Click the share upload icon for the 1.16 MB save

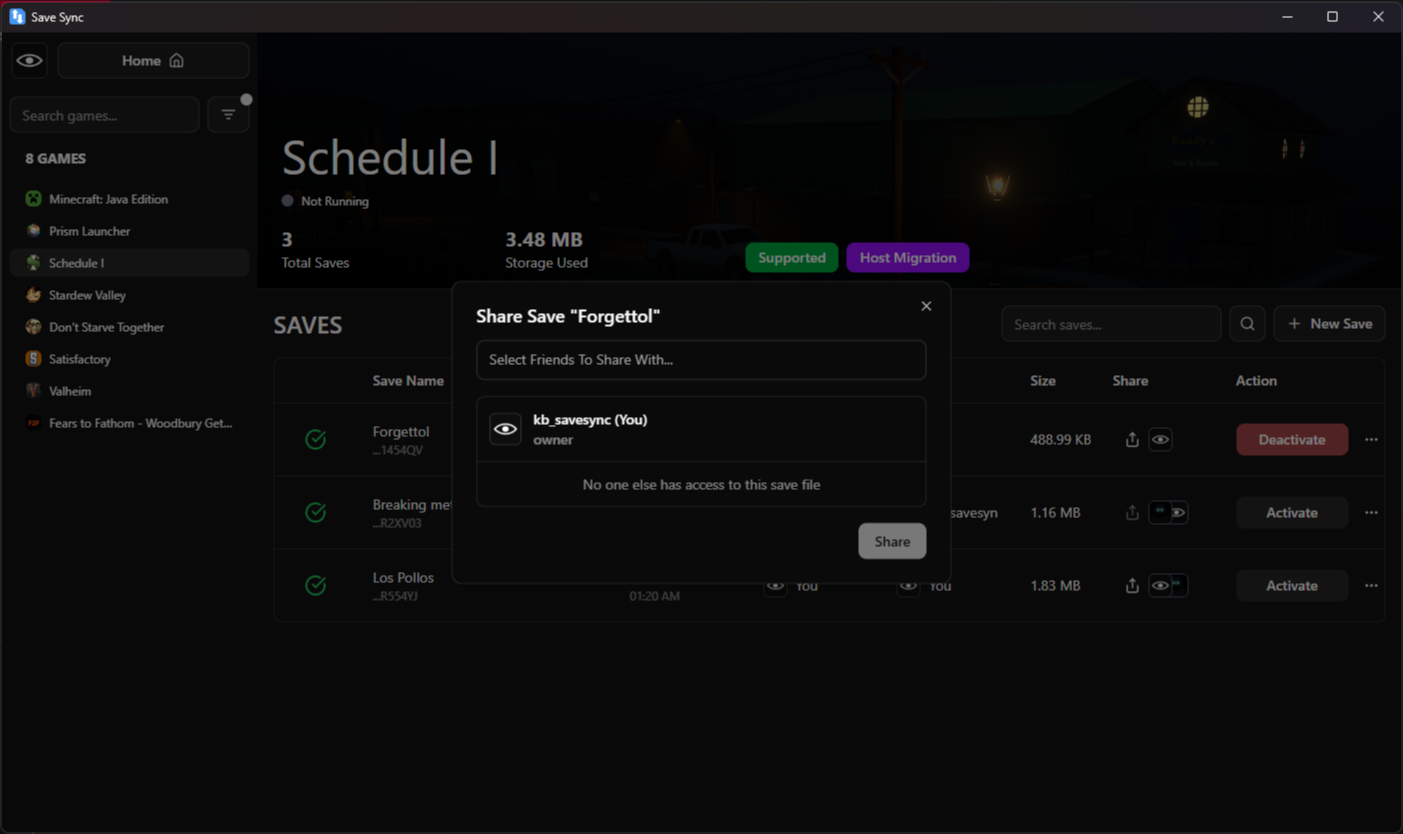pos(1132,513)
